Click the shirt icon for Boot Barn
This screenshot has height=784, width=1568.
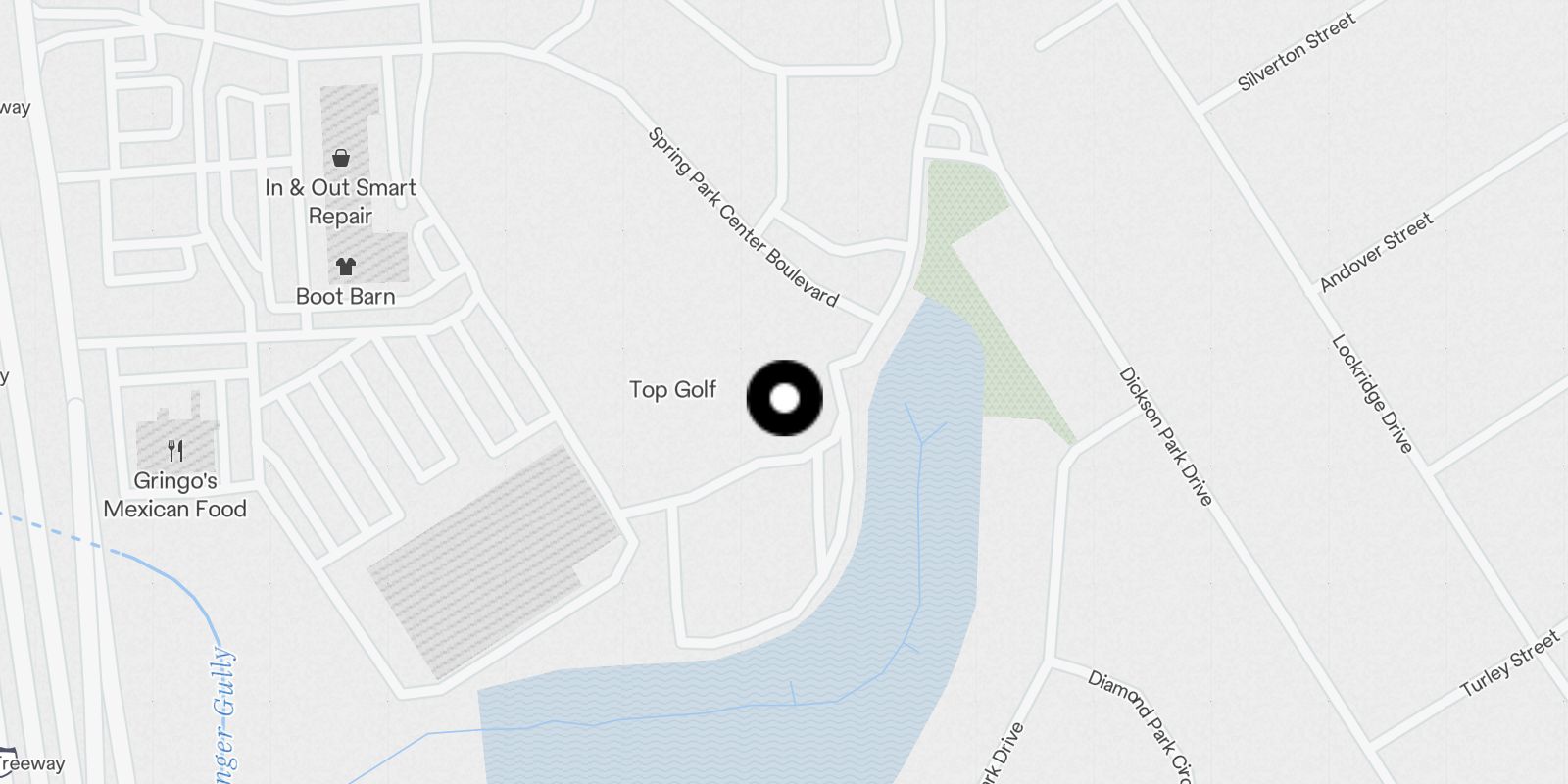345,266
